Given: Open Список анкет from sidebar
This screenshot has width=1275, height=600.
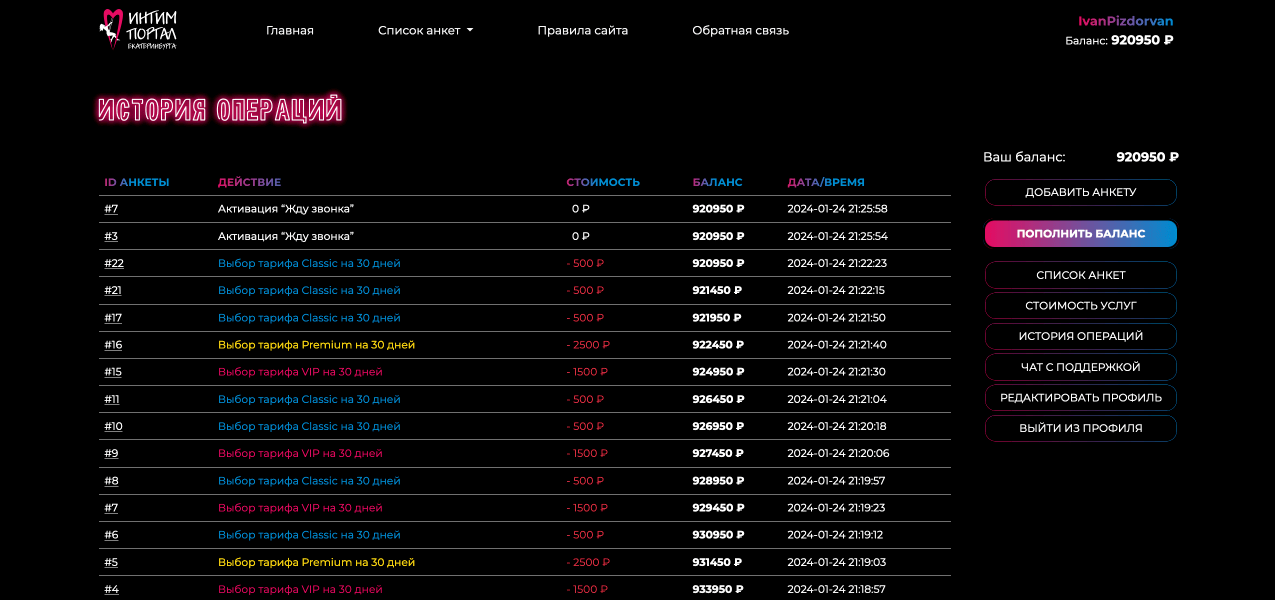Looking at the screenshot, I should point(1080,275).
